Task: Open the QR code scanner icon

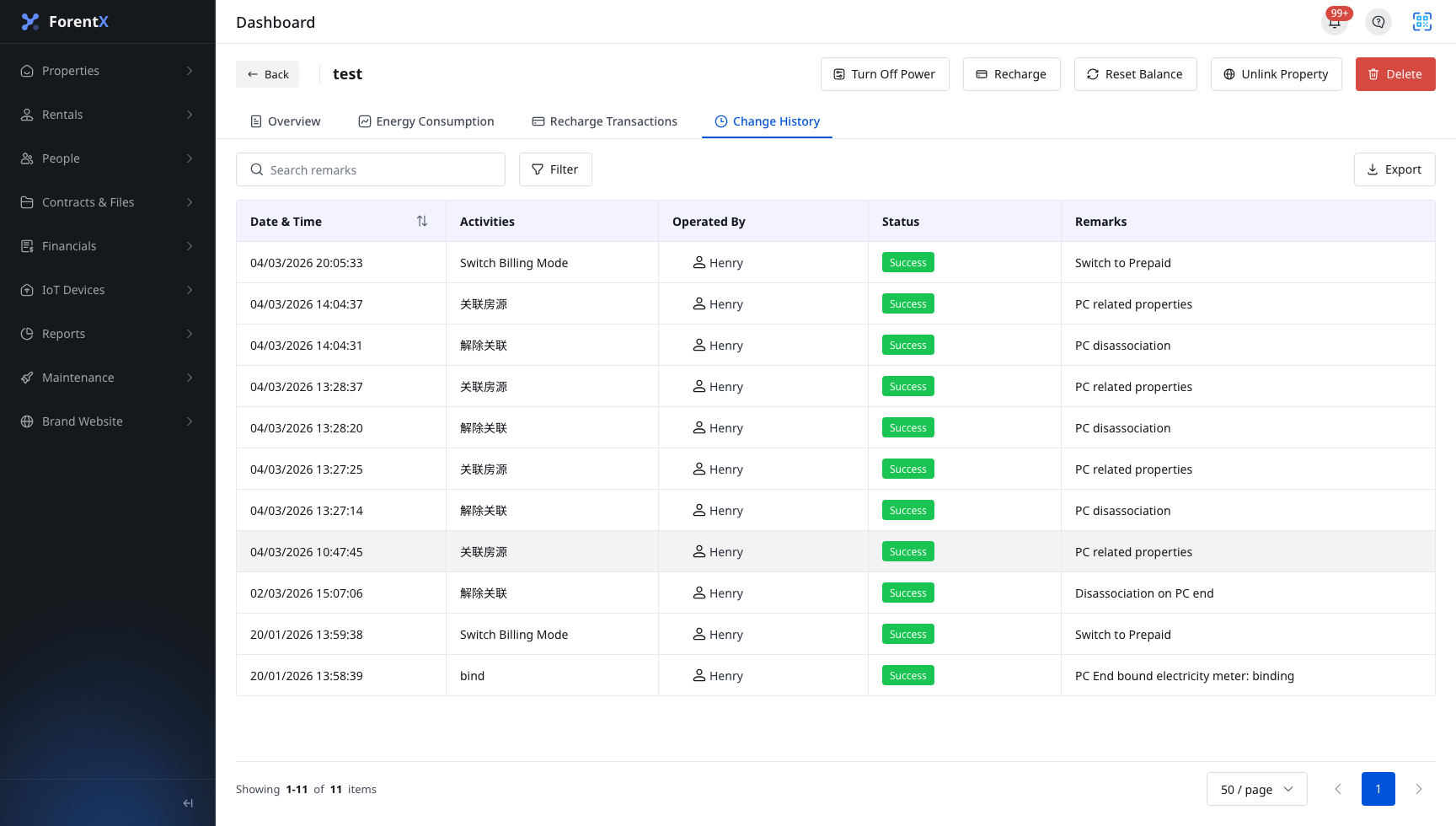Action: (1422, 22)
